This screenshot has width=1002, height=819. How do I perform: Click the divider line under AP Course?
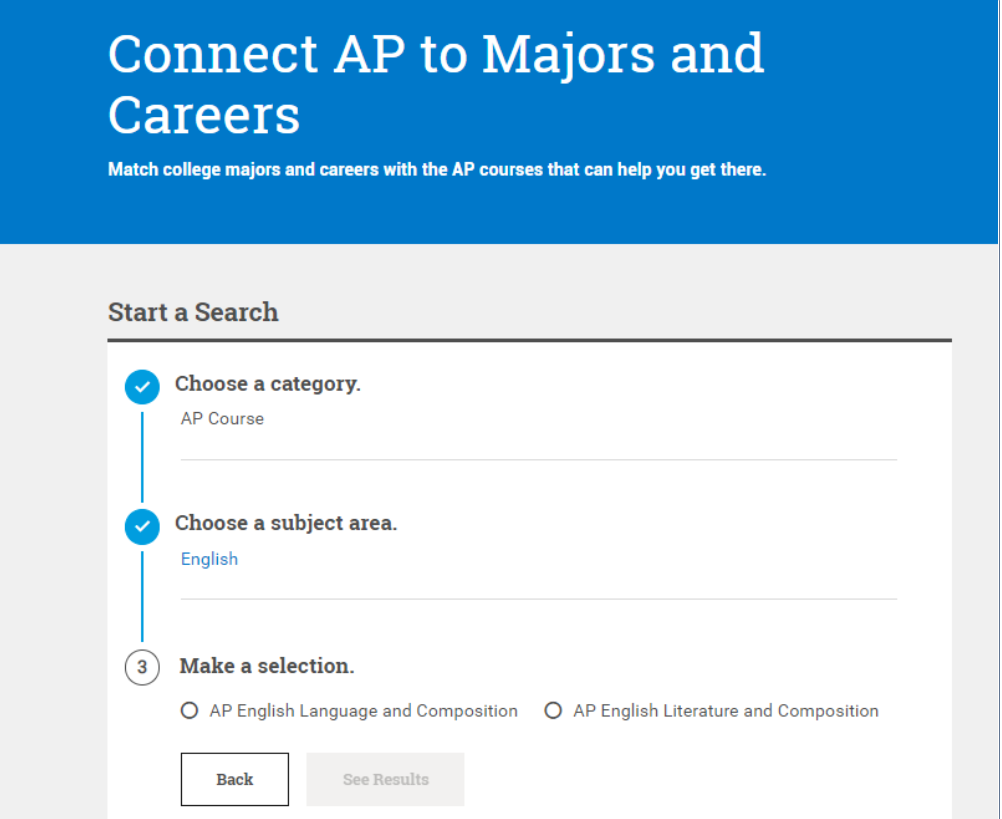pyautogui.click(x=538, y=460)
